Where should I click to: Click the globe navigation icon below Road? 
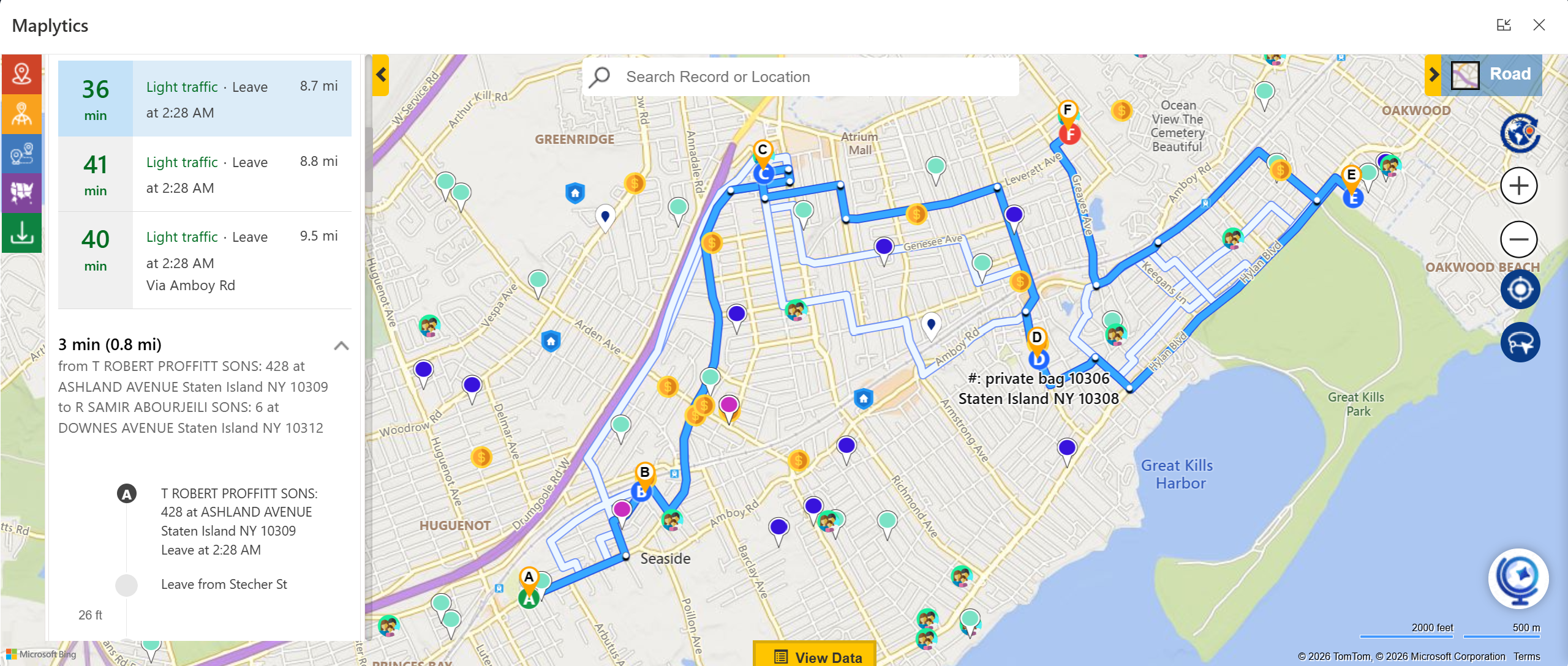pos(1520,133)
